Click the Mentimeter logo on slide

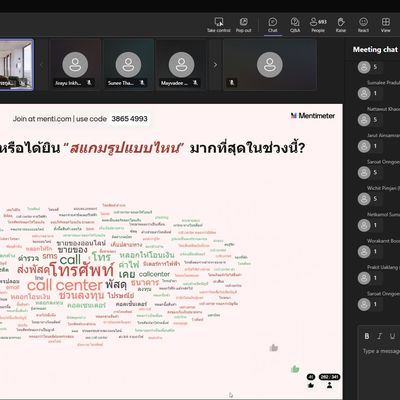[313, 116]
